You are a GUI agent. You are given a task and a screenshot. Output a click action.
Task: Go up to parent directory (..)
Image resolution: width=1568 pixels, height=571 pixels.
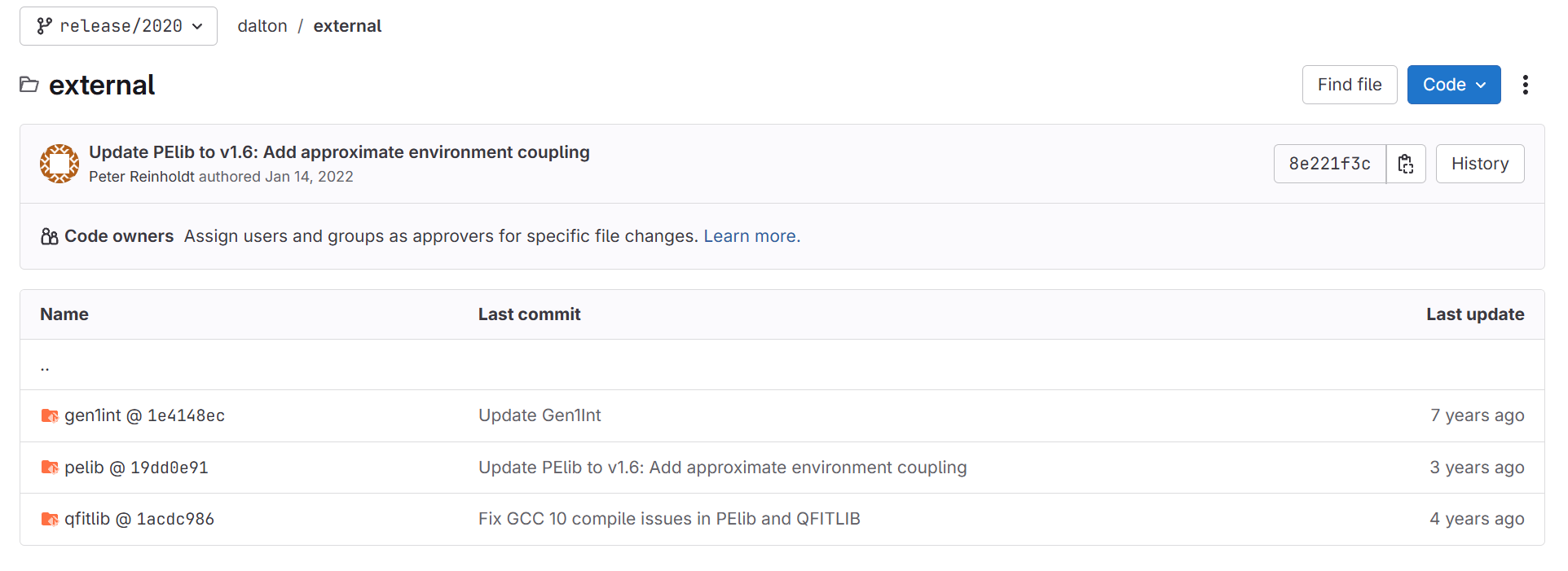pos(45,366)
